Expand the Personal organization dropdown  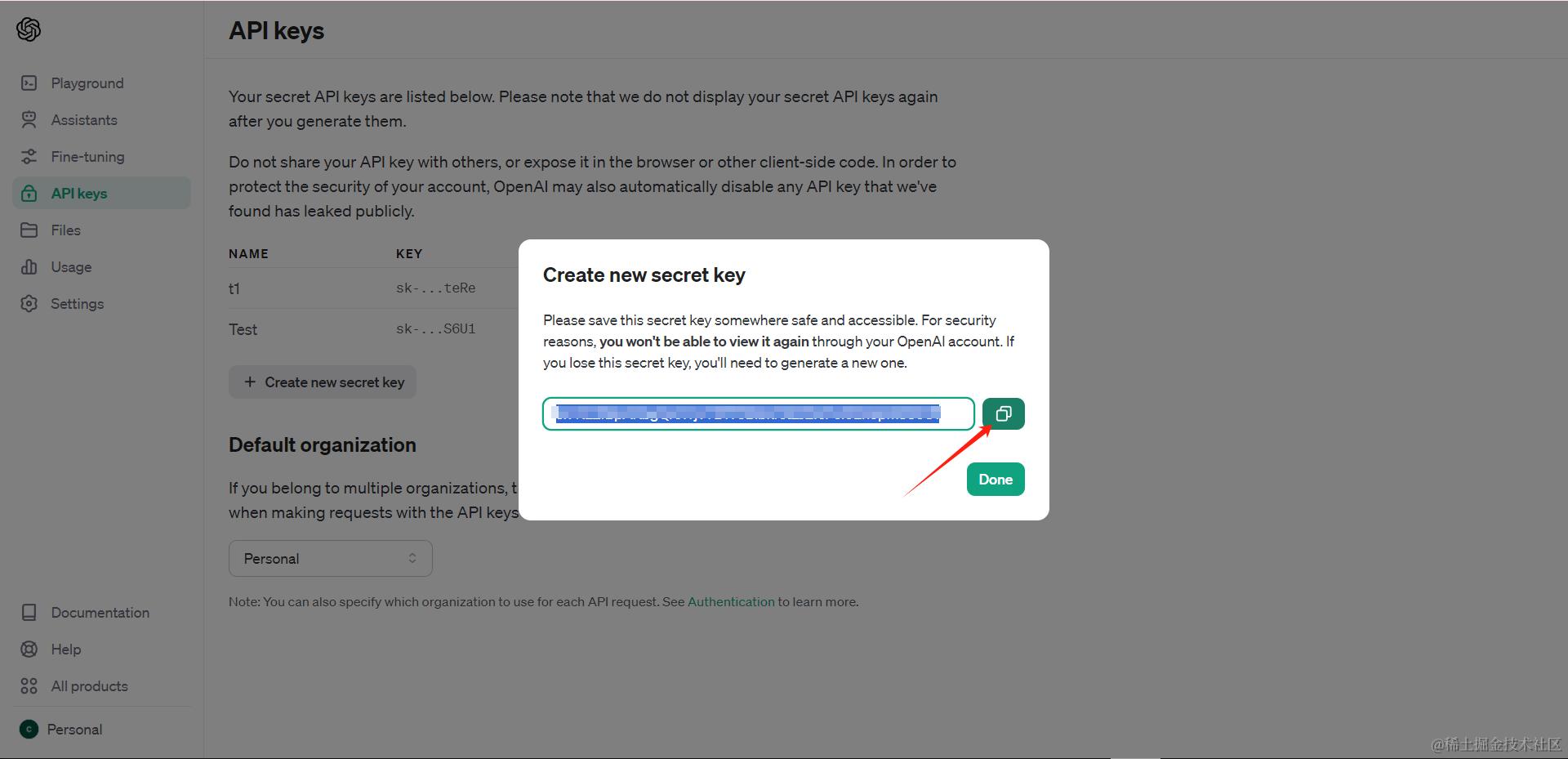click(331, 559)
